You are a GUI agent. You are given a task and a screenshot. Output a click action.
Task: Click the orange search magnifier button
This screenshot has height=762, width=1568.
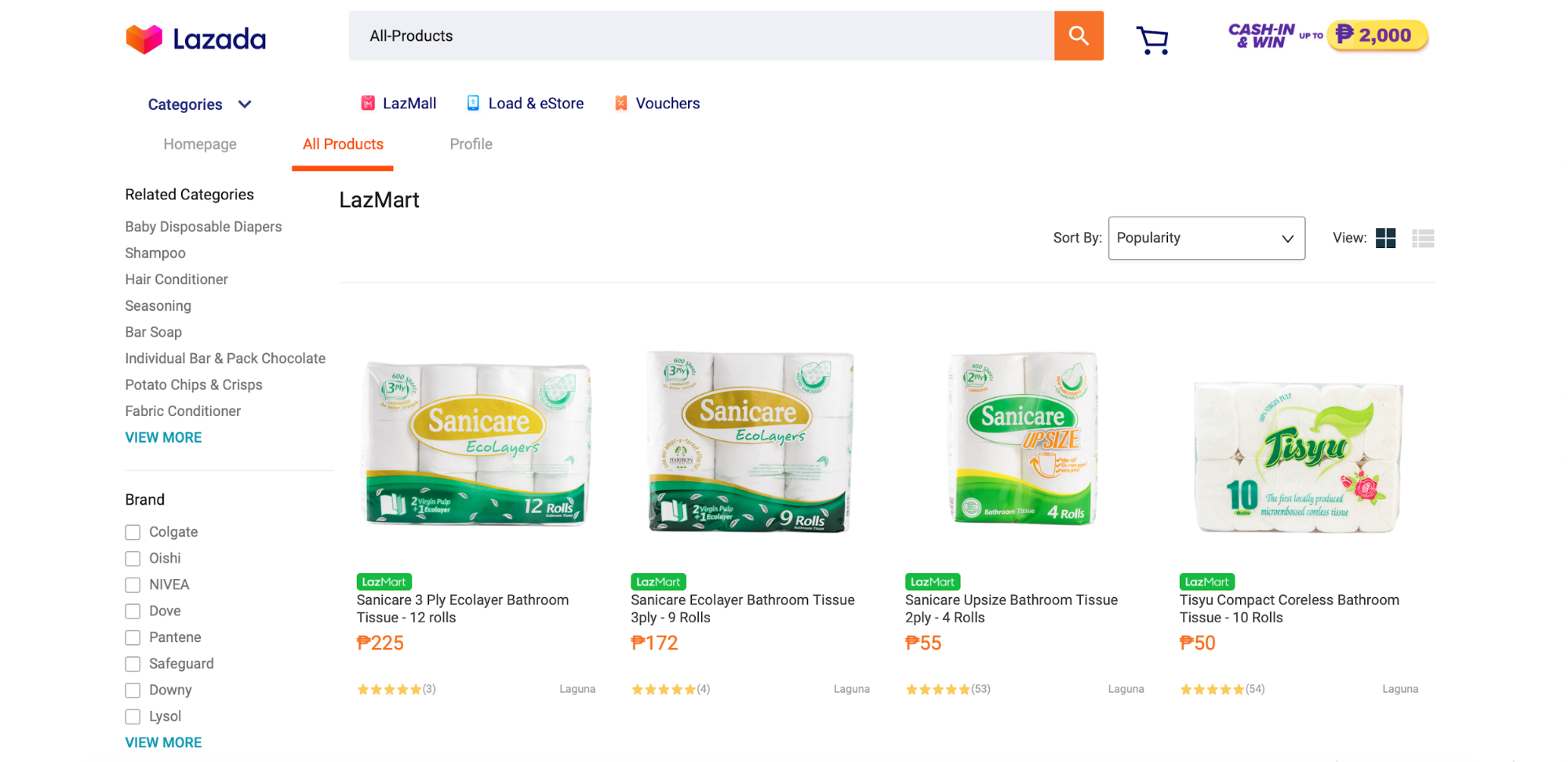point(1079,35)
